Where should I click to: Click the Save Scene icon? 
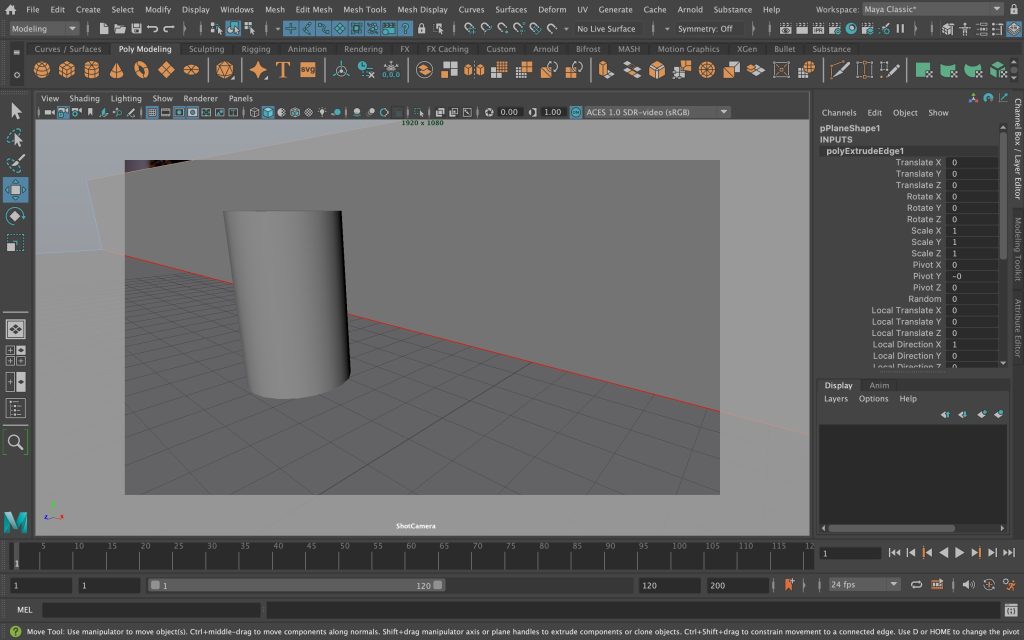[x=136, y=29]
